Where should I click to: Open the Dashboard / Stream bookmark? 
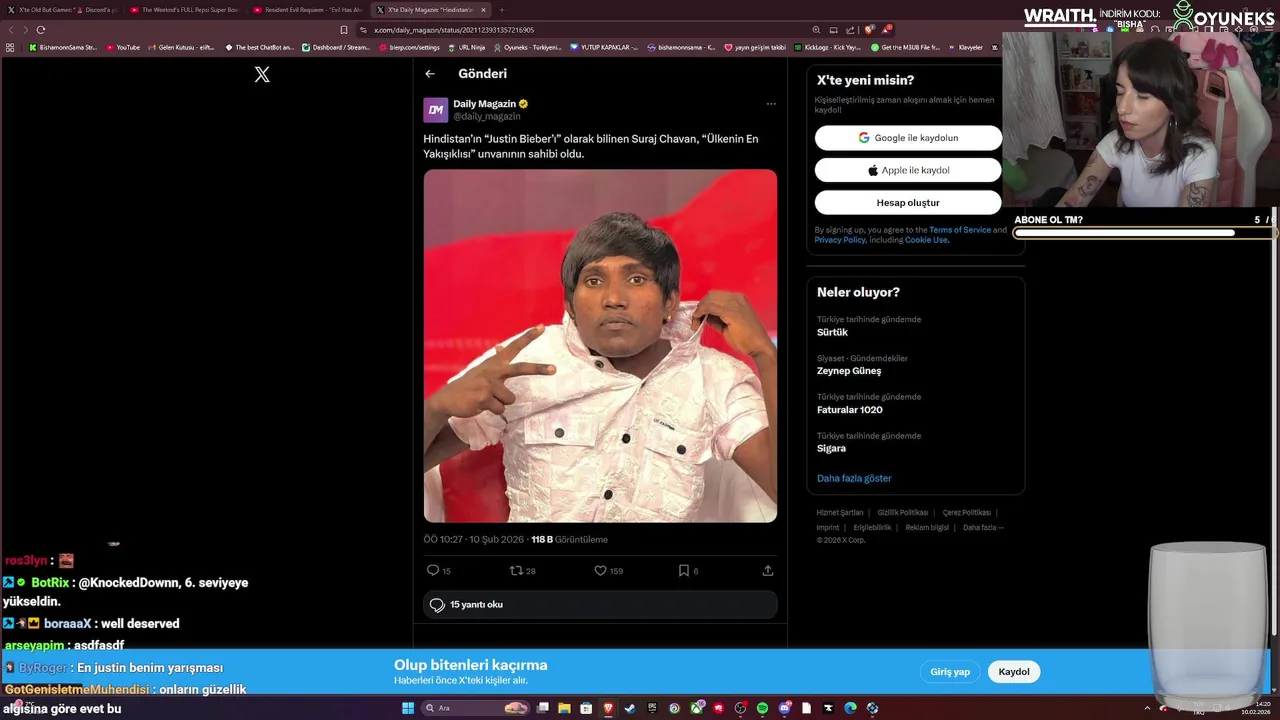[336, 47]
